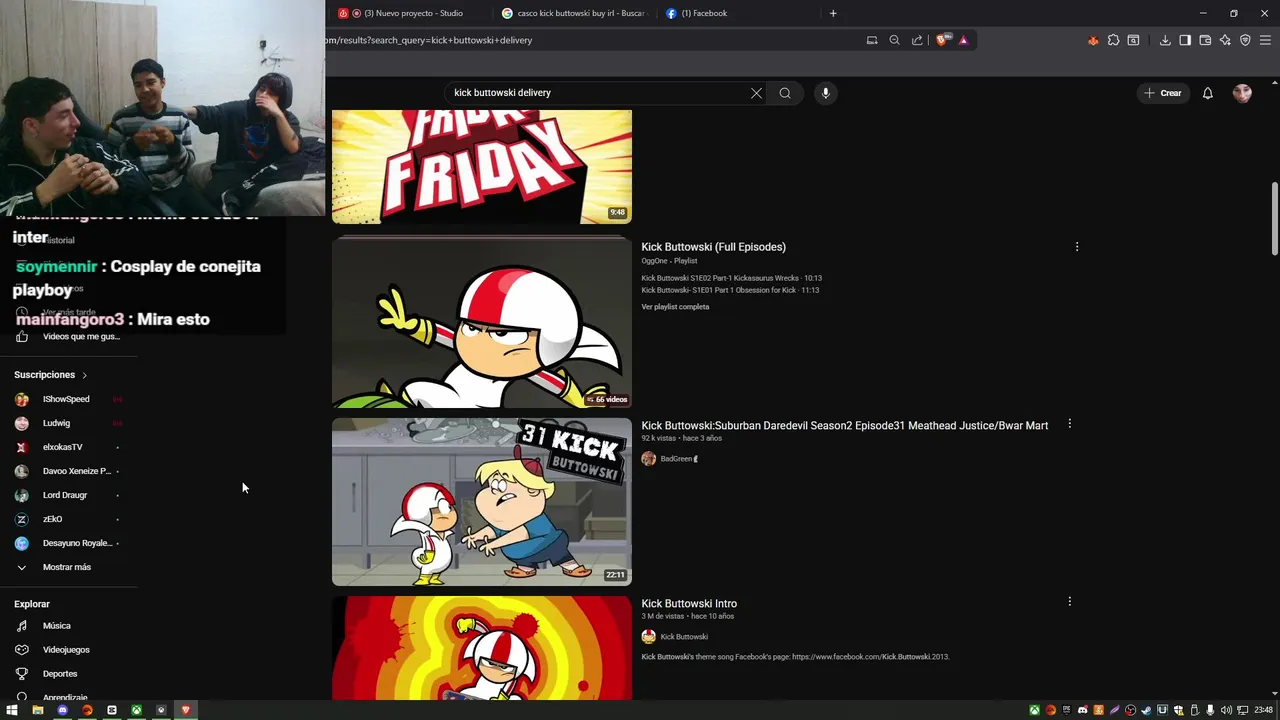Open the 22:11 episode thumbnail

click(482, 502)
